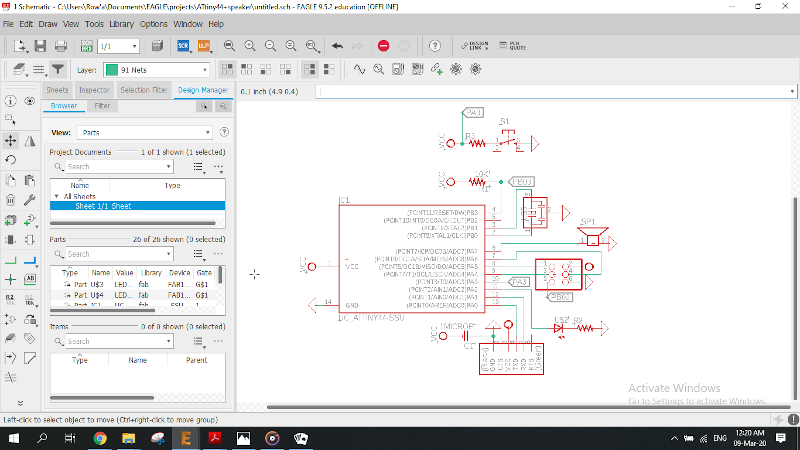Open Parts search dropdown arrow
Screen dimensions: 800x450
[168, 254]
